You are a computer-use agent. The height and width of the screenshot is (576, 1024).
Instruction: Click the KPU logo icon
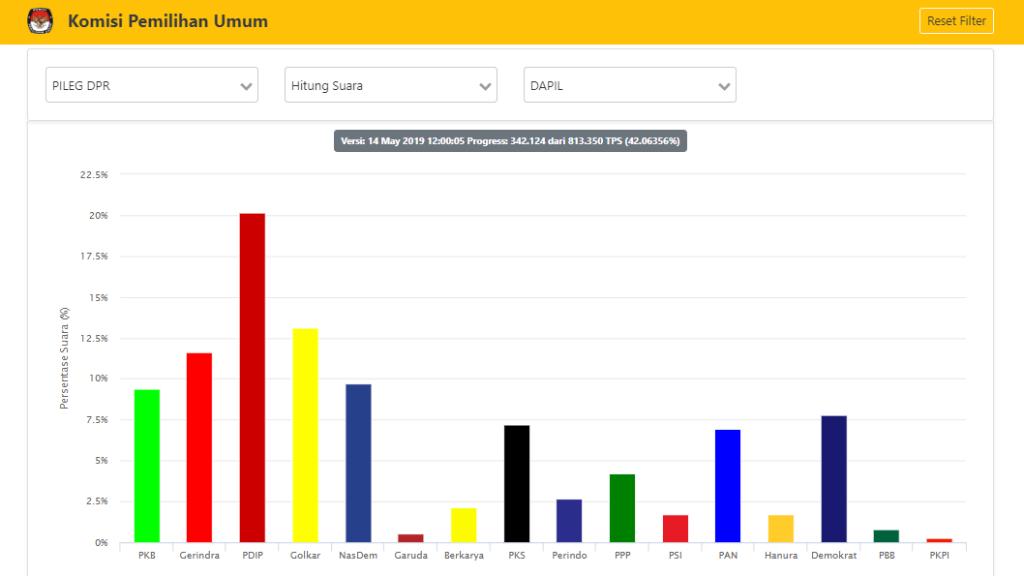(40, 21)
